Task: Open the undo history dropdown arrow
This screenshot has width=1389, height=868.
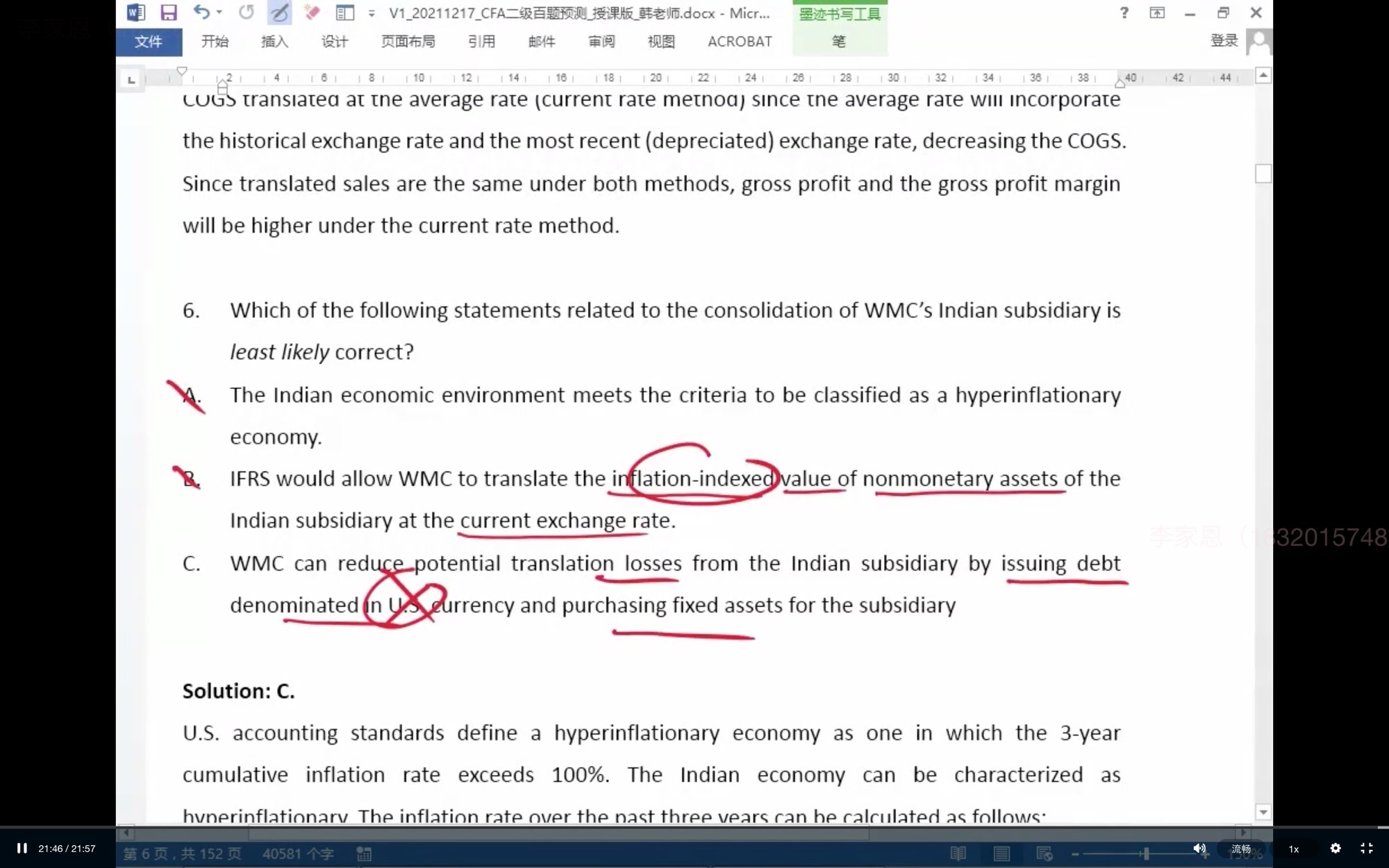Action: point(219,12)
